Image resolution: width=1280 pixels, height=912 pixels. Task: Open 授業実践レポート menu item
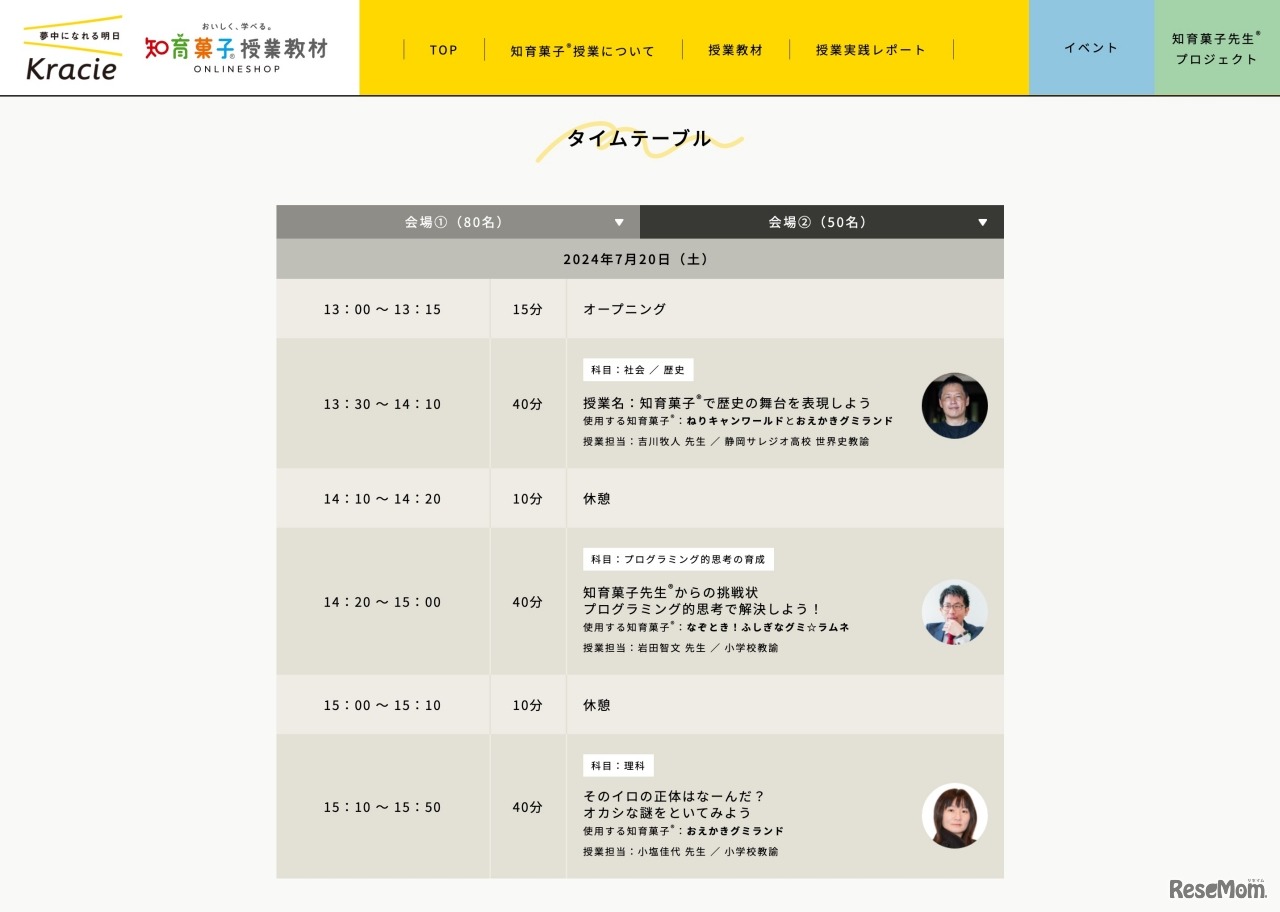tap(871, 50)
